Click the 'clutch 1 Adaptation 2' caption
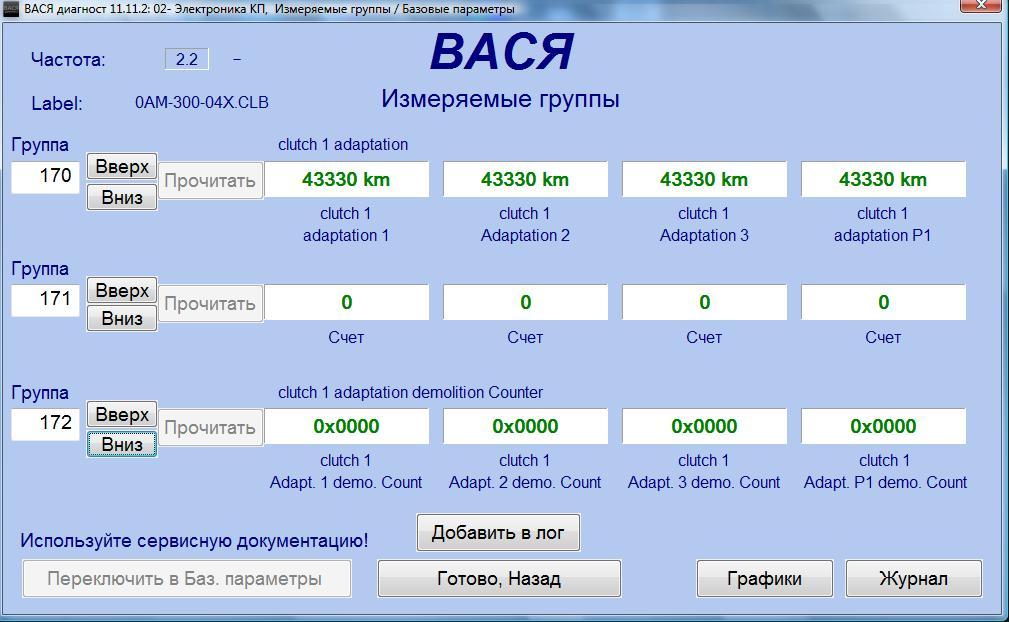Viewport: 1009px width, 622px height. pos(525,224)
